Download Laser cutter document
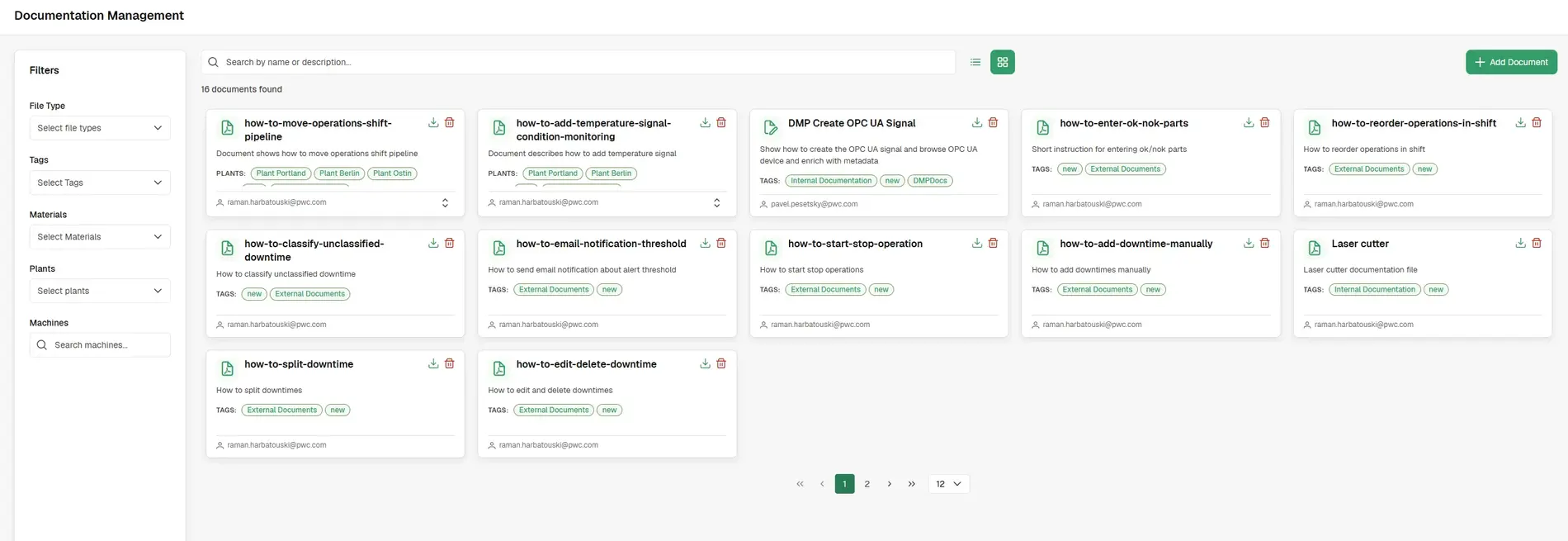 tap(1520, 243)
